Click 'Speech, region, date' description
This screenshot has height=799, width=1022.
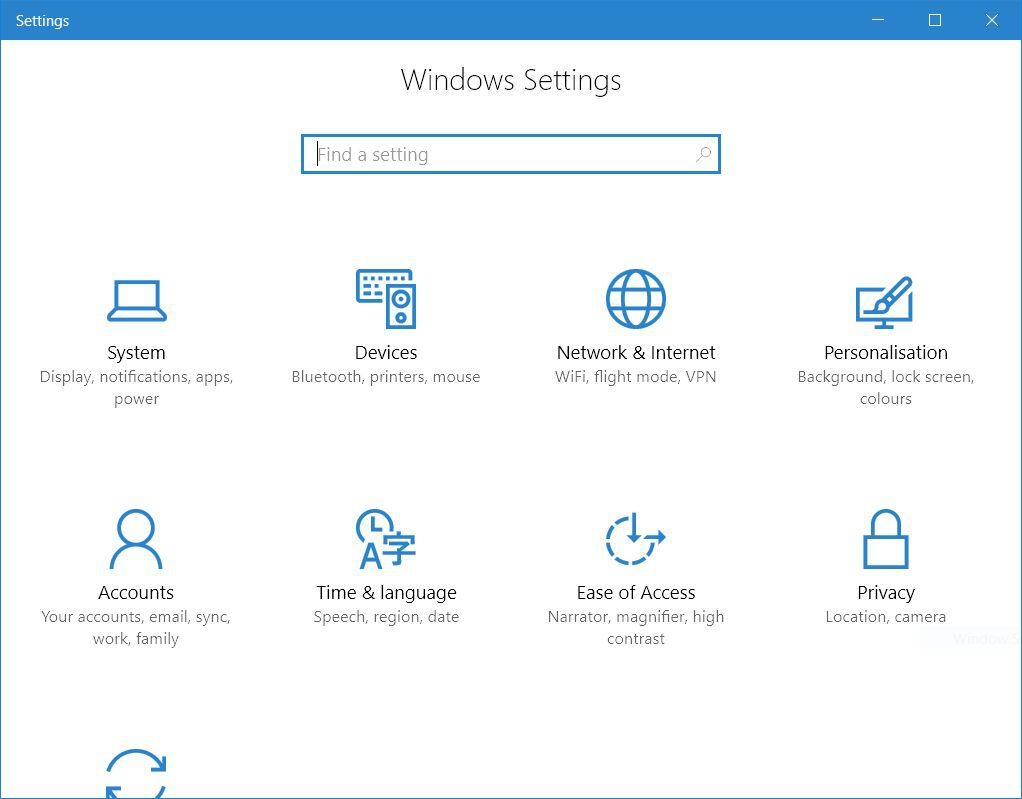click(x=387, y=617)
